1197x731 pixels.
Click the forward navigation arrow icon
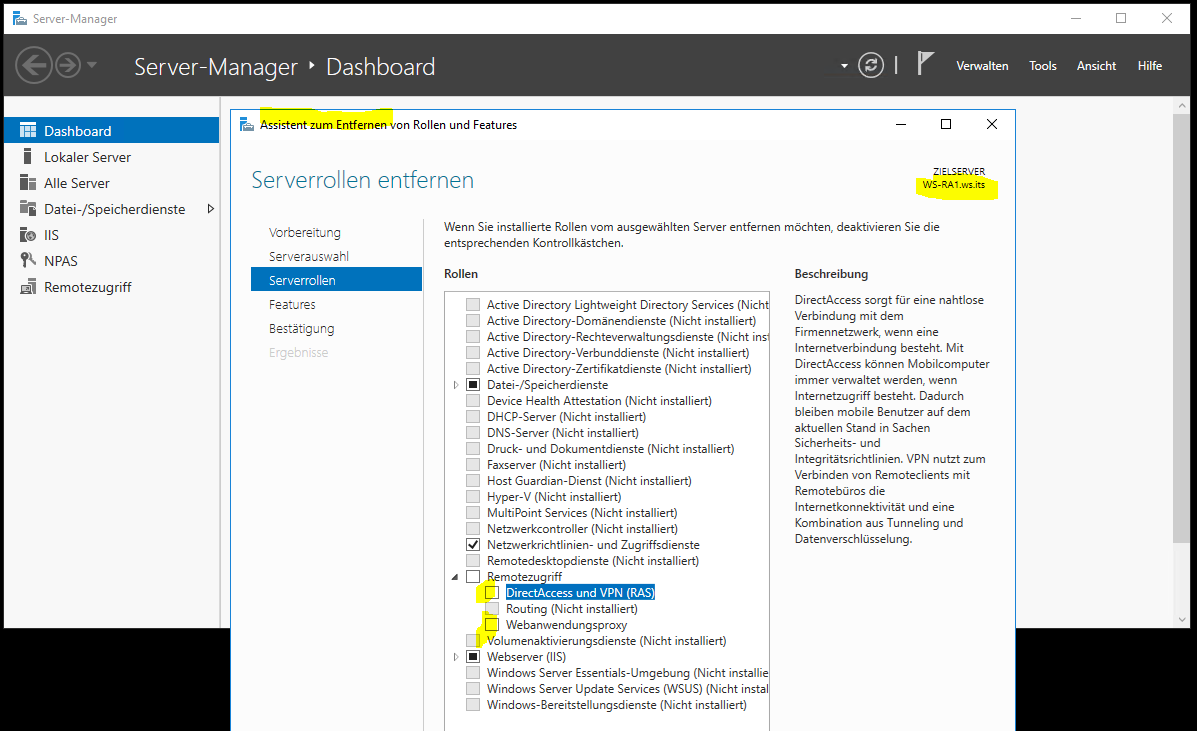click(68, 66)
